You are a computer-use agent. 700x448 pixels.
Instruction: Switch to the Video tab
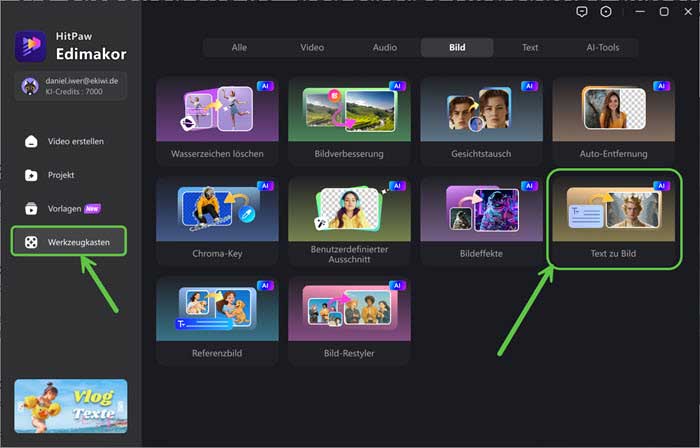312,47
